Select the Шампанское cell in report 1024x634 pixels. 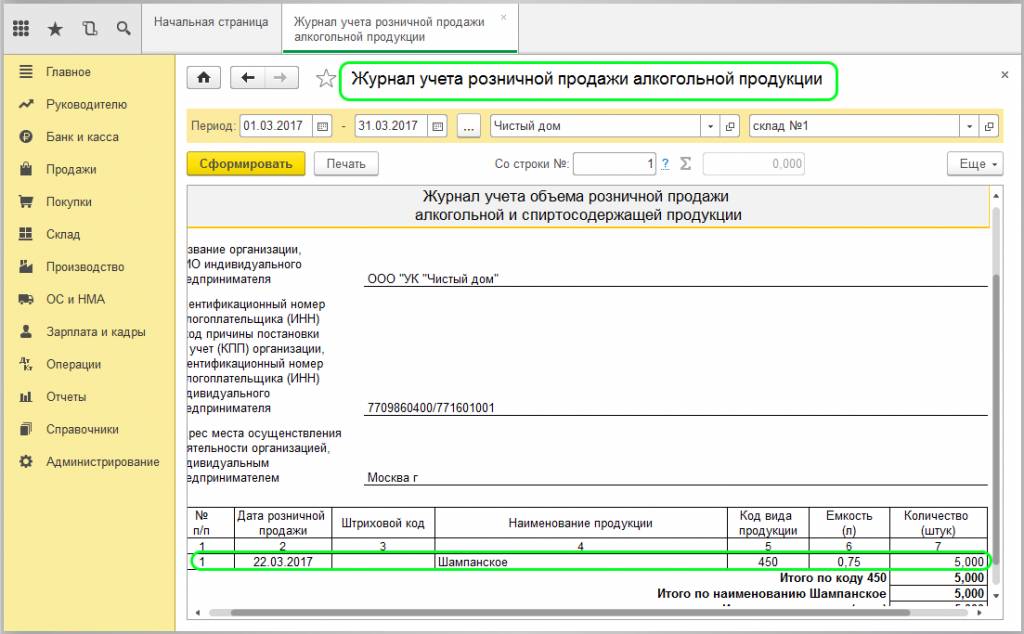coord(581,562)
